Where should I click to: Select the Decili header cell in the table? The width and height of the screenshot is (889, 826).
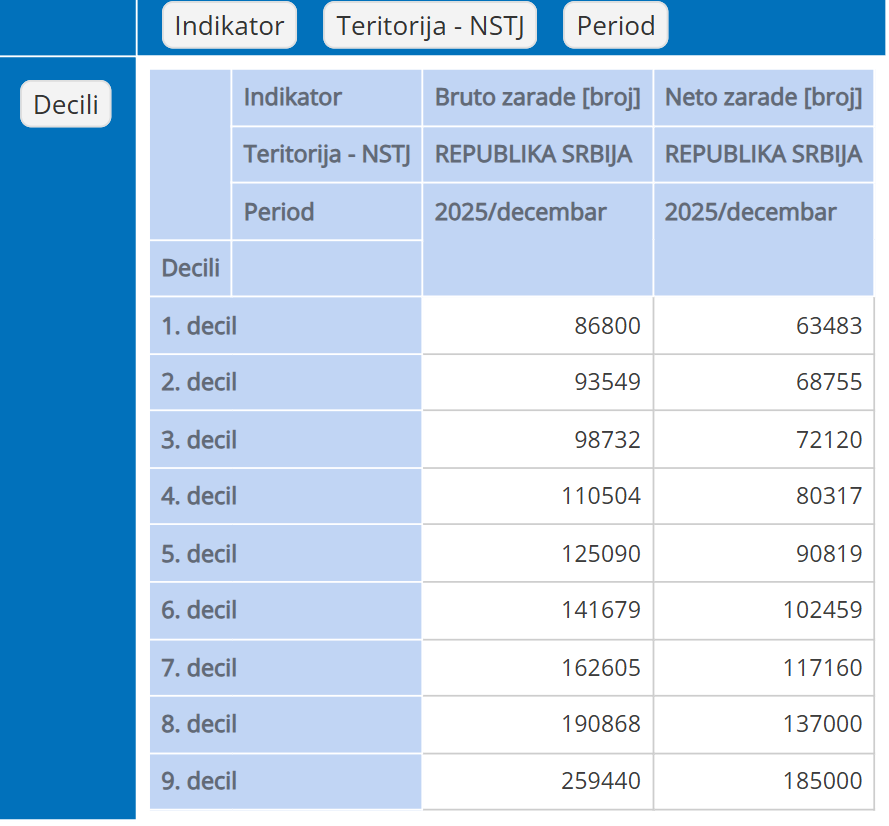pos(190,268)
